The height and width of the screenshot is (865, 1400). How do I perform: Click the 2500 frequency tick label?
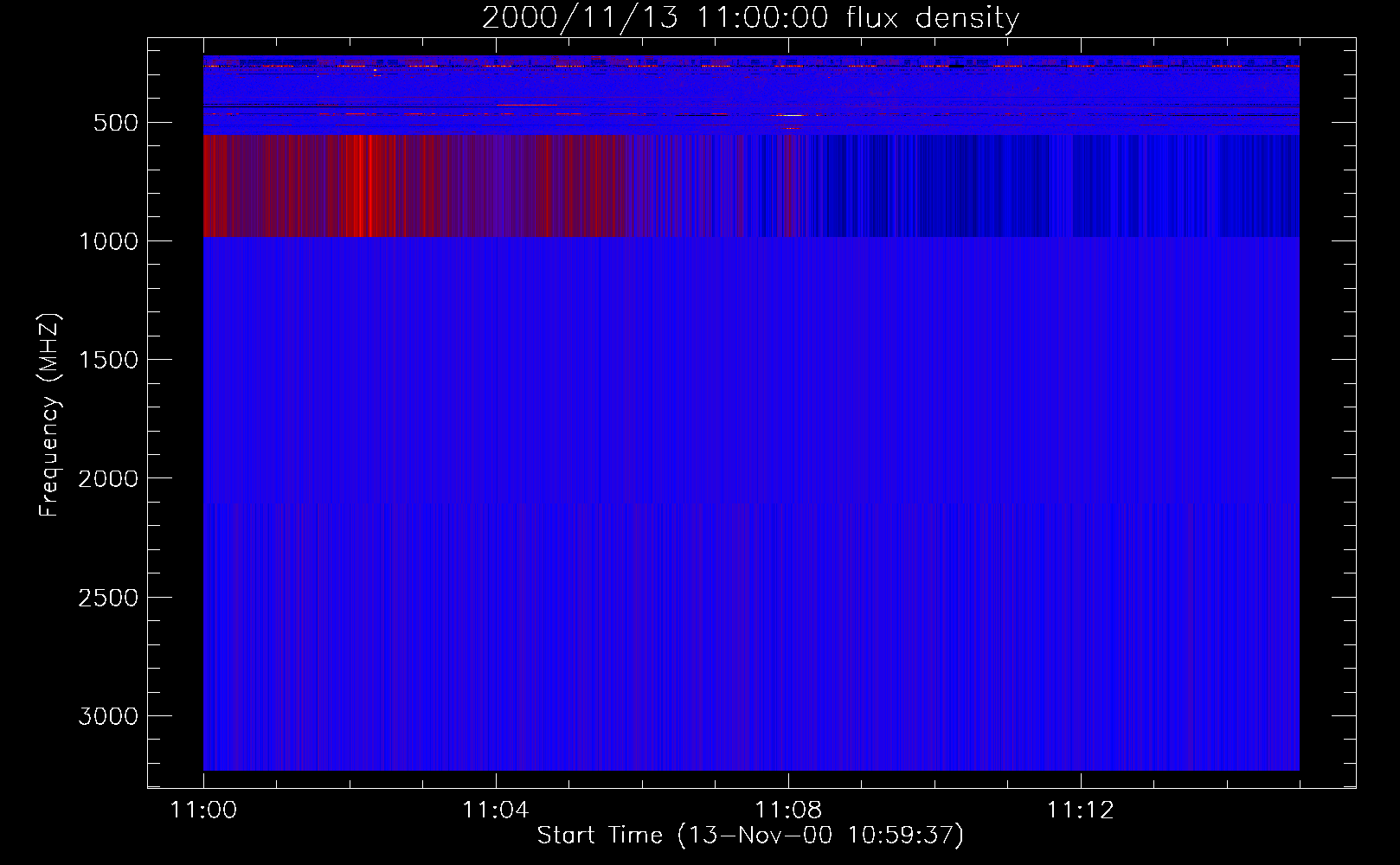pyautogui.click(x=108, y=598)
